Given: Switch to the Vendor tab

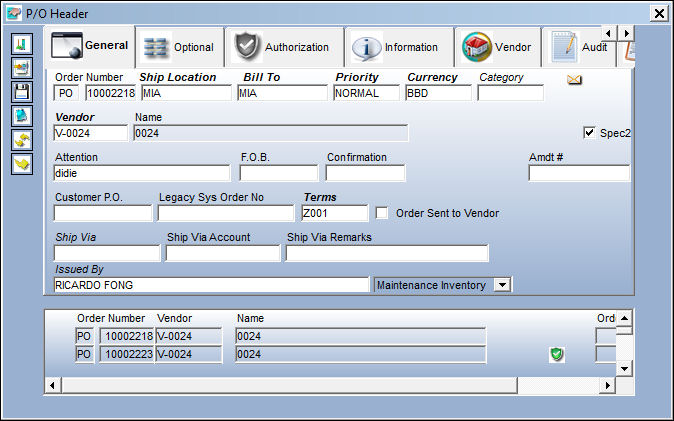Looking at the screenshot, I should (x=497, y=47).
